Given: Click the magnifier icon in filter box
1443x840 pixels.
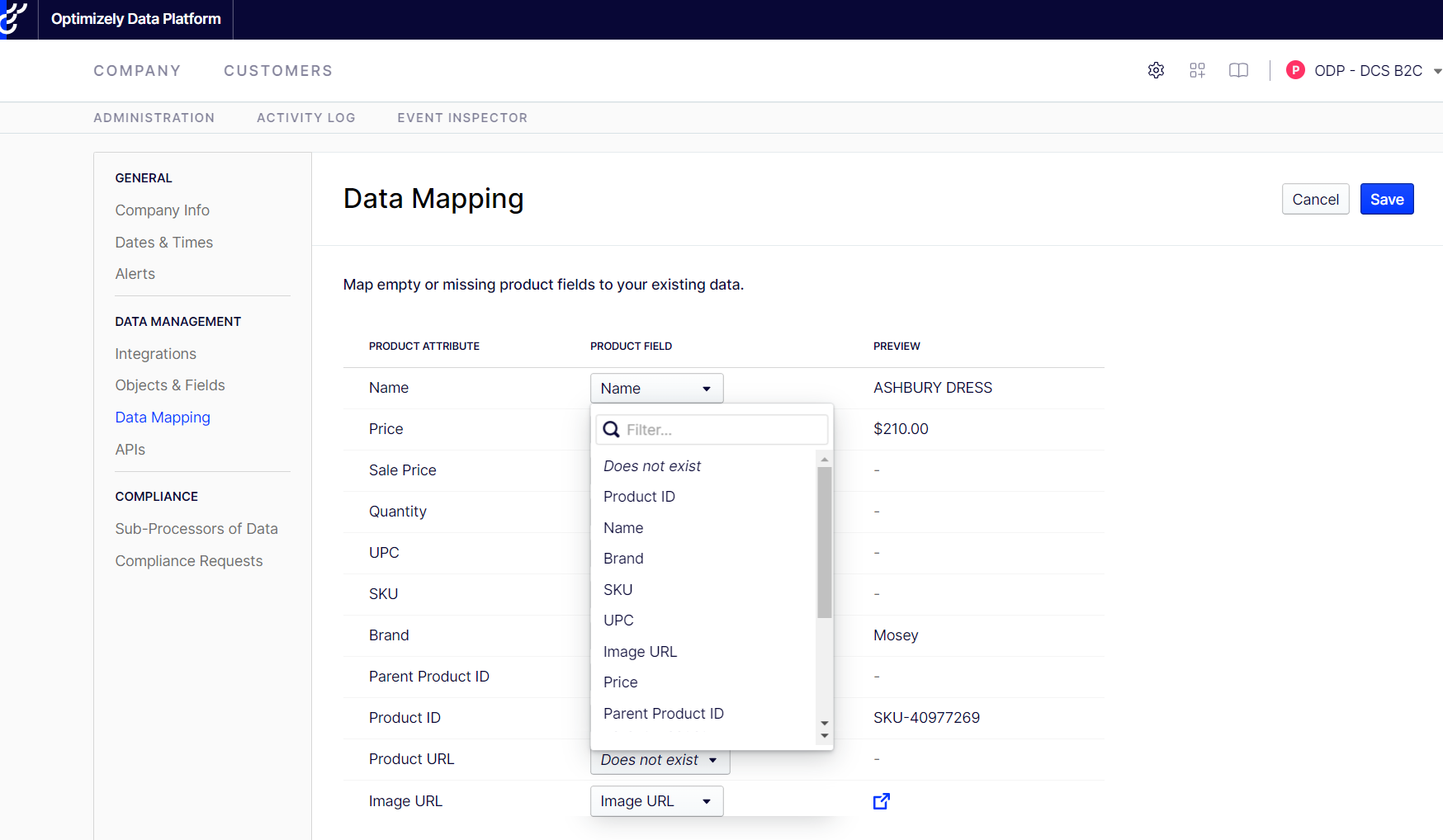Looking at the screenshot, I should coord(612,430).
